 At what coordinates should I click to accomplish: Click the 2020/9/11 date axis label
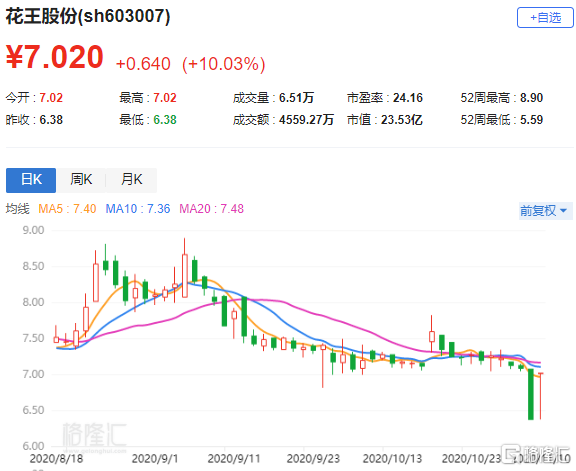coord(234,459)
